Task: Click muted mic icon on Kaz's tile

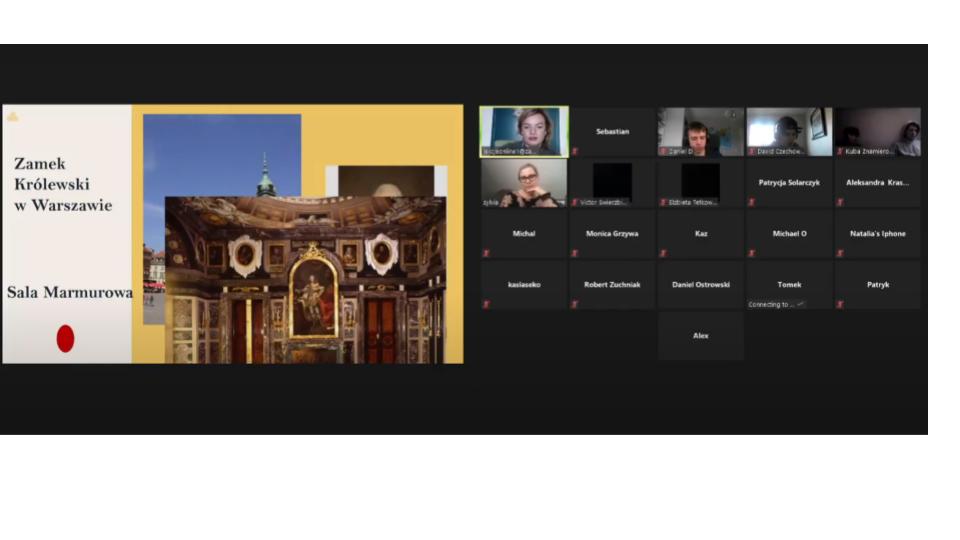Action: [663, 253]
